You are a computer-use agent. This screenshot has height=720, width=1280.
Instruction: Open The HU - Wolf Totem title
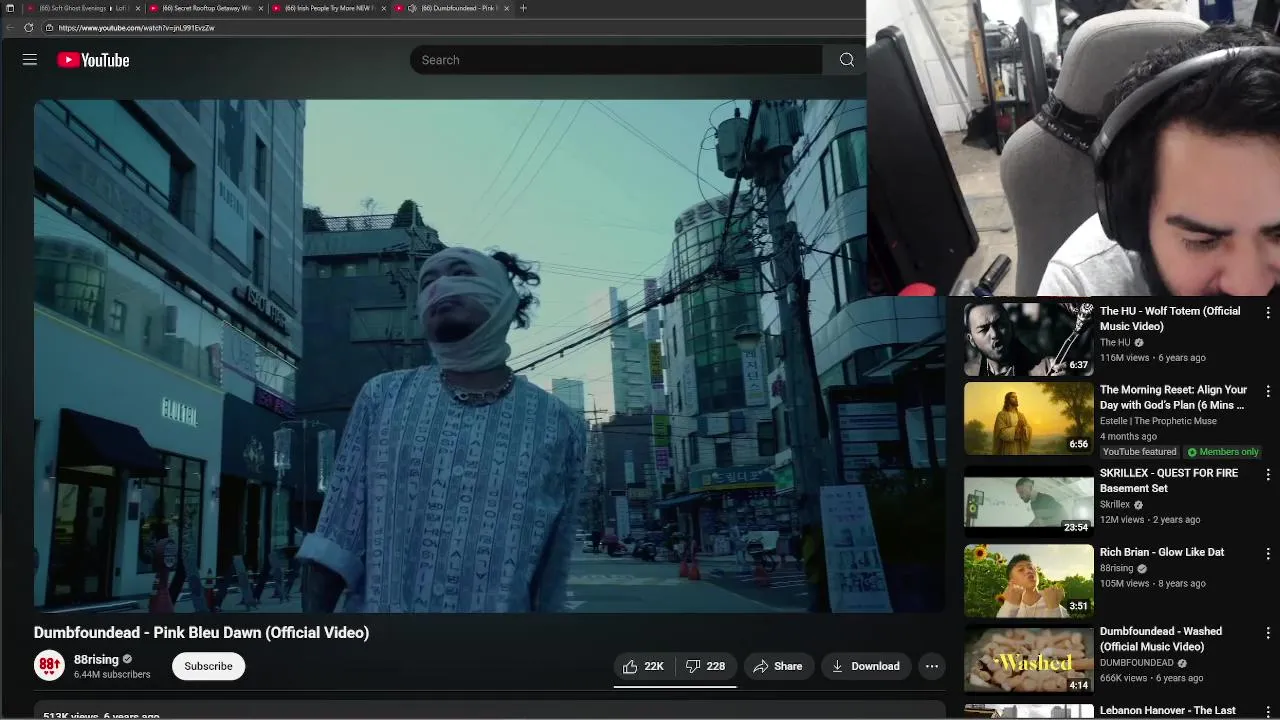tap(1170, 319)
